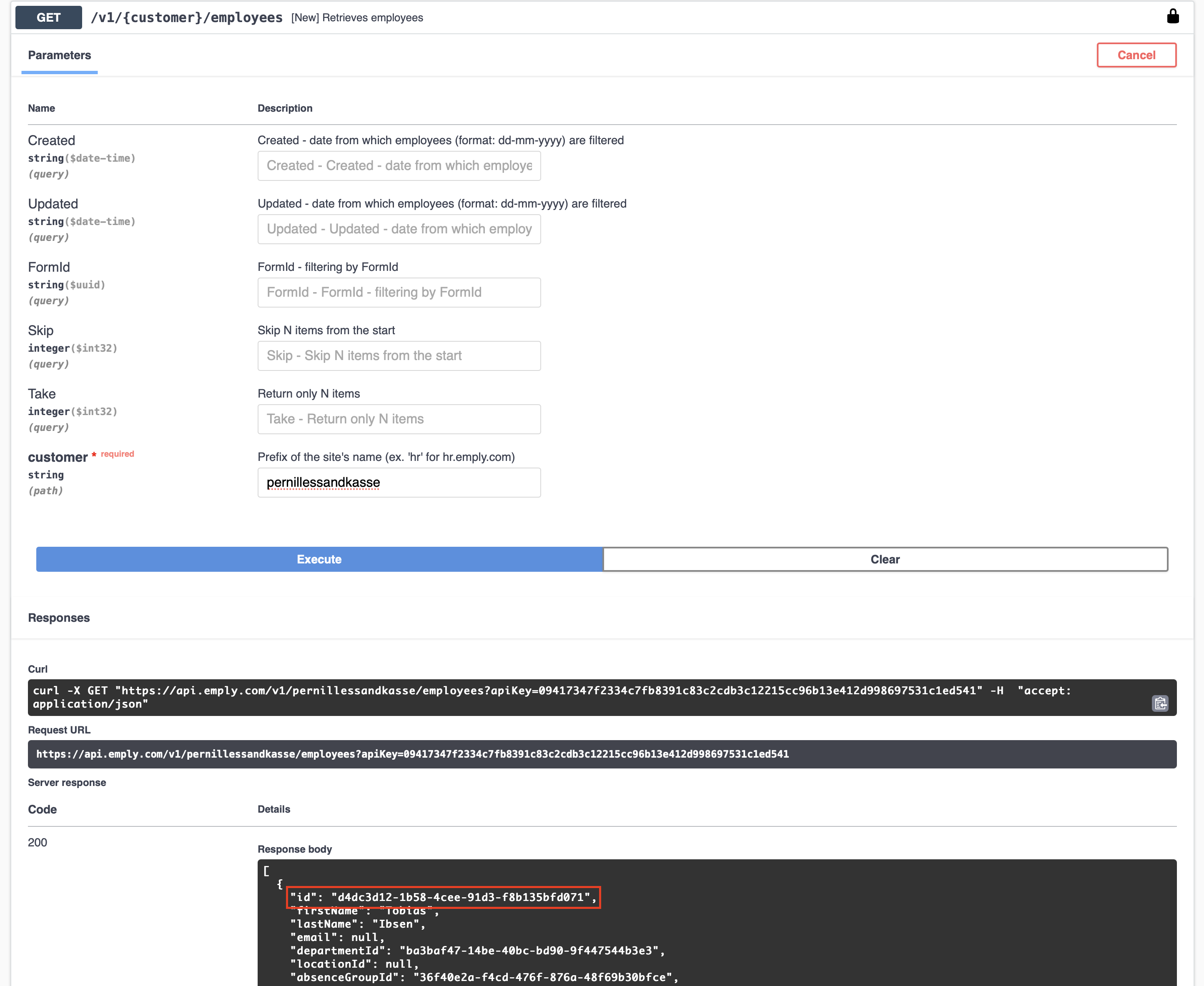This screenshot has width=1204, height=986.
Task: Click the GET method badge
Action: click(x=49, y=18)
